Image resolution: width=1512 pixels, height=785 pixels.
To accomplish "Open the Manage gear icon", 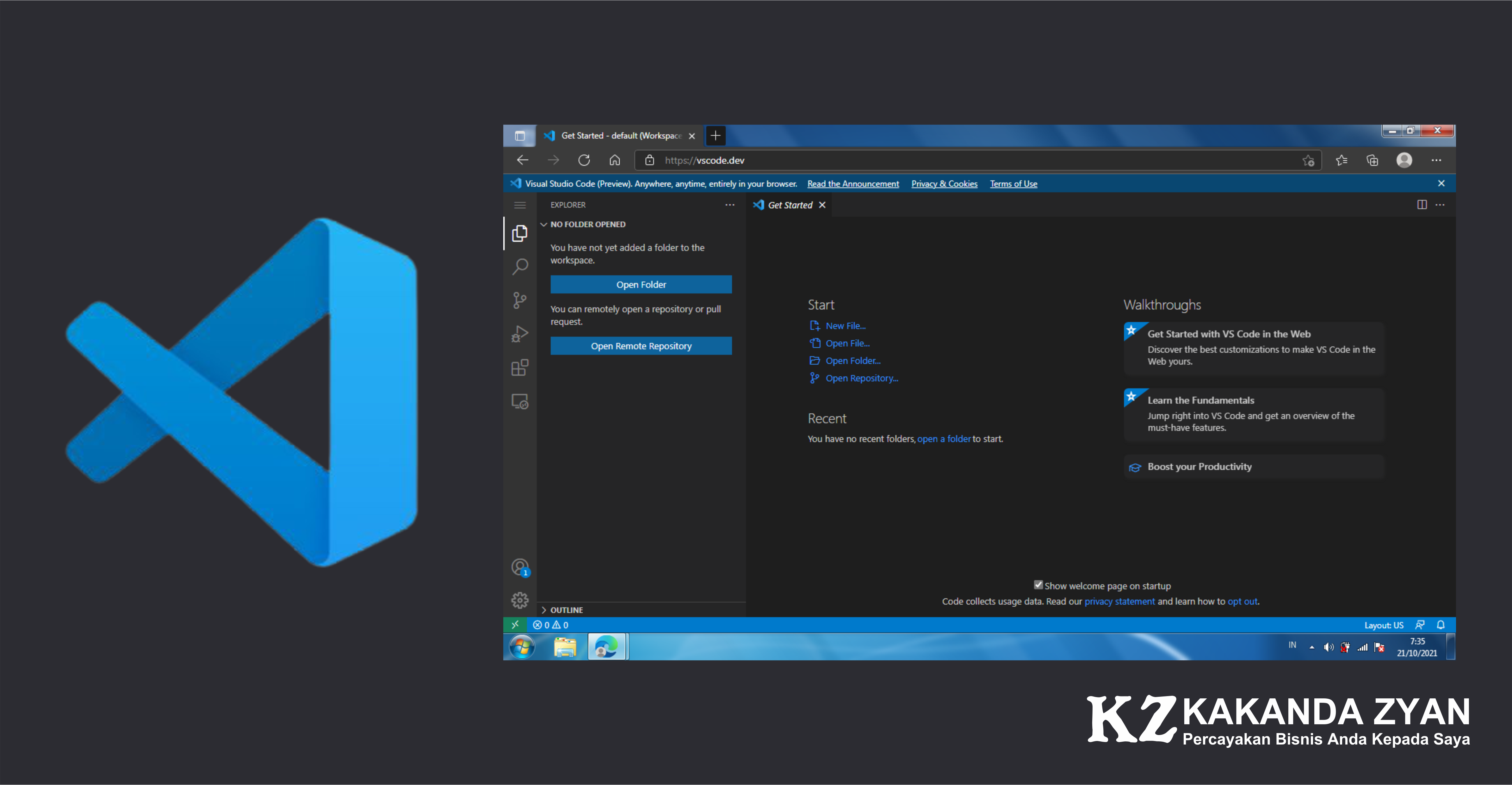I will click(519, 600).
